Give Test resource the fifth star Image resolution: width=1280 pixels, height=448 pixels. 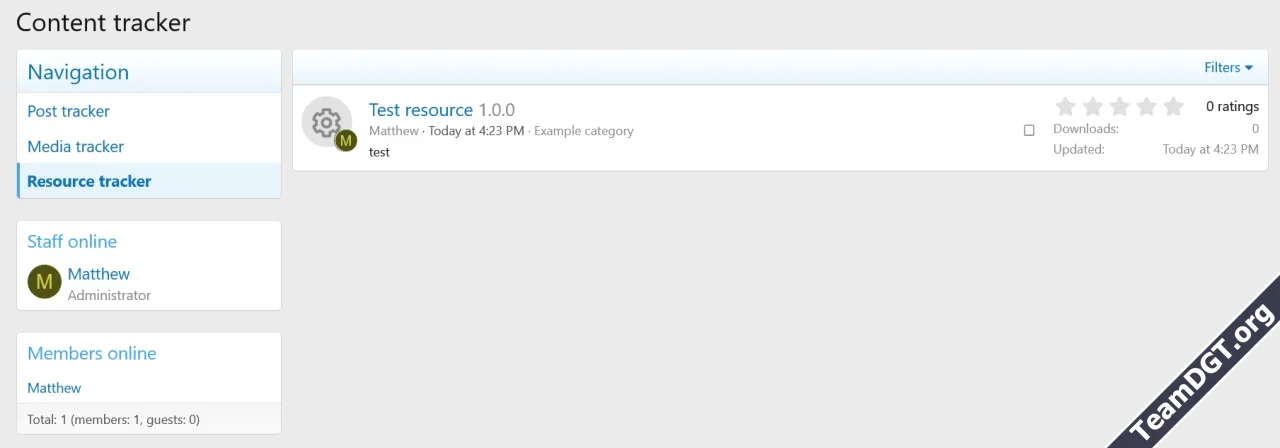pyautogui.click(x=1174, y=106)
